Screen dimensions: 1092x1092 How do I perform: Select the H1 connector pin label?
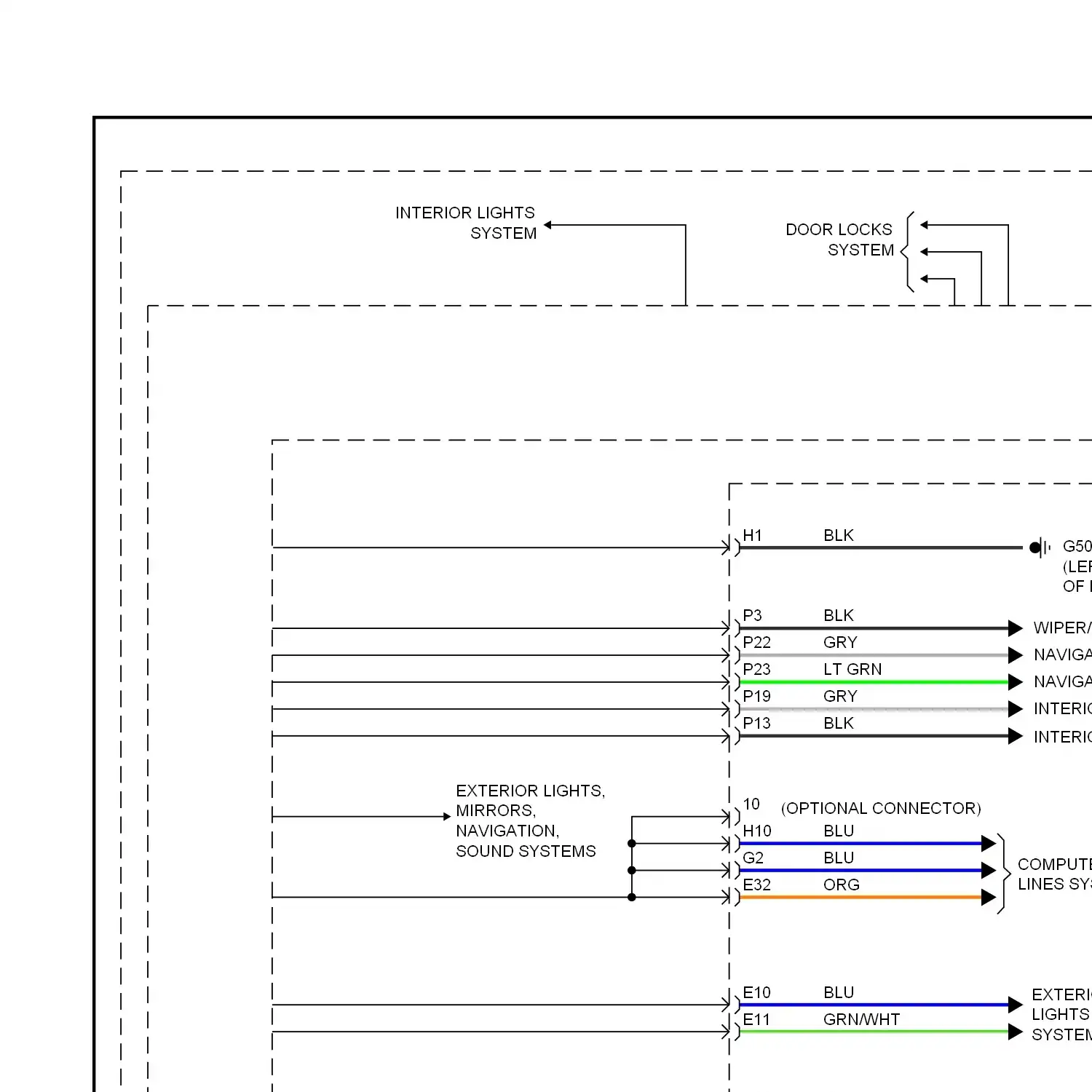click(x=752, y=536)
